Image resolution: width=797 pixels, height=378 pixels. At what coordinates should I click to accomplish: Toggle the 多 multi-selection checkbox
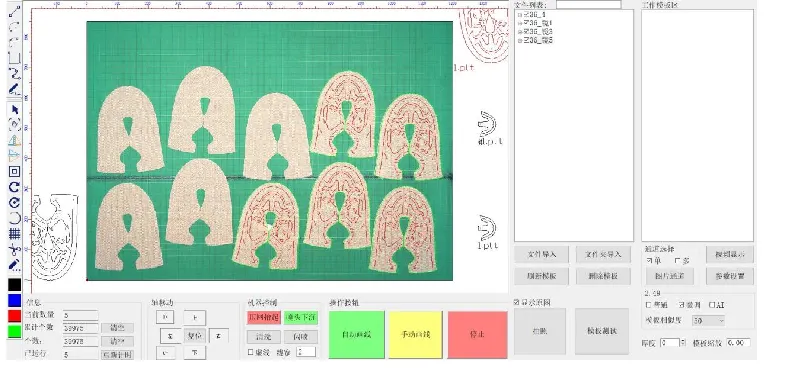[x=678, y=261]
